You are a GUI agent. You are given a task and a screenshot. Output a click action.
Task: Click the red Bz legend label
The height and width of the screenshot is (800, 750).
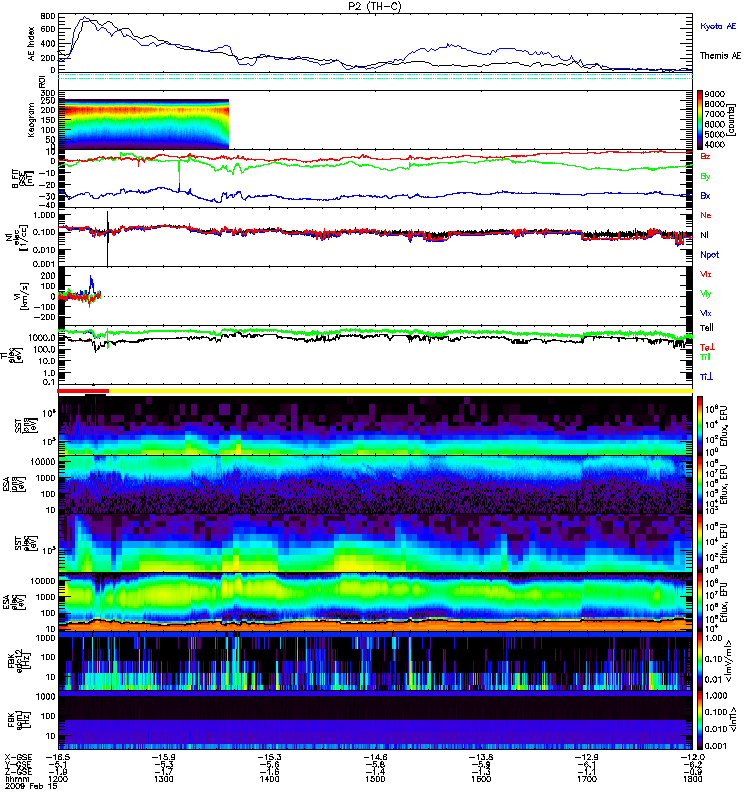(x=705, y=156)
